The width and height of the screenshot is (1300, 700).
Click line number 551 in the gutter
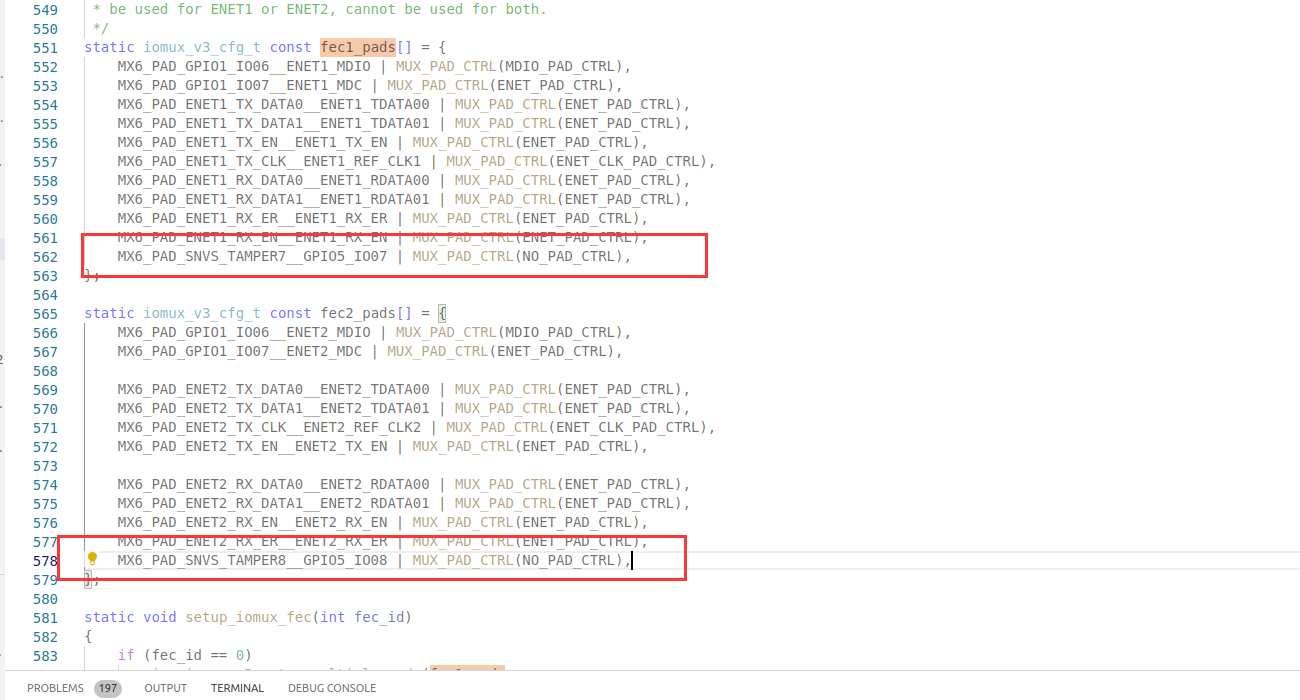tap(46, 48)
